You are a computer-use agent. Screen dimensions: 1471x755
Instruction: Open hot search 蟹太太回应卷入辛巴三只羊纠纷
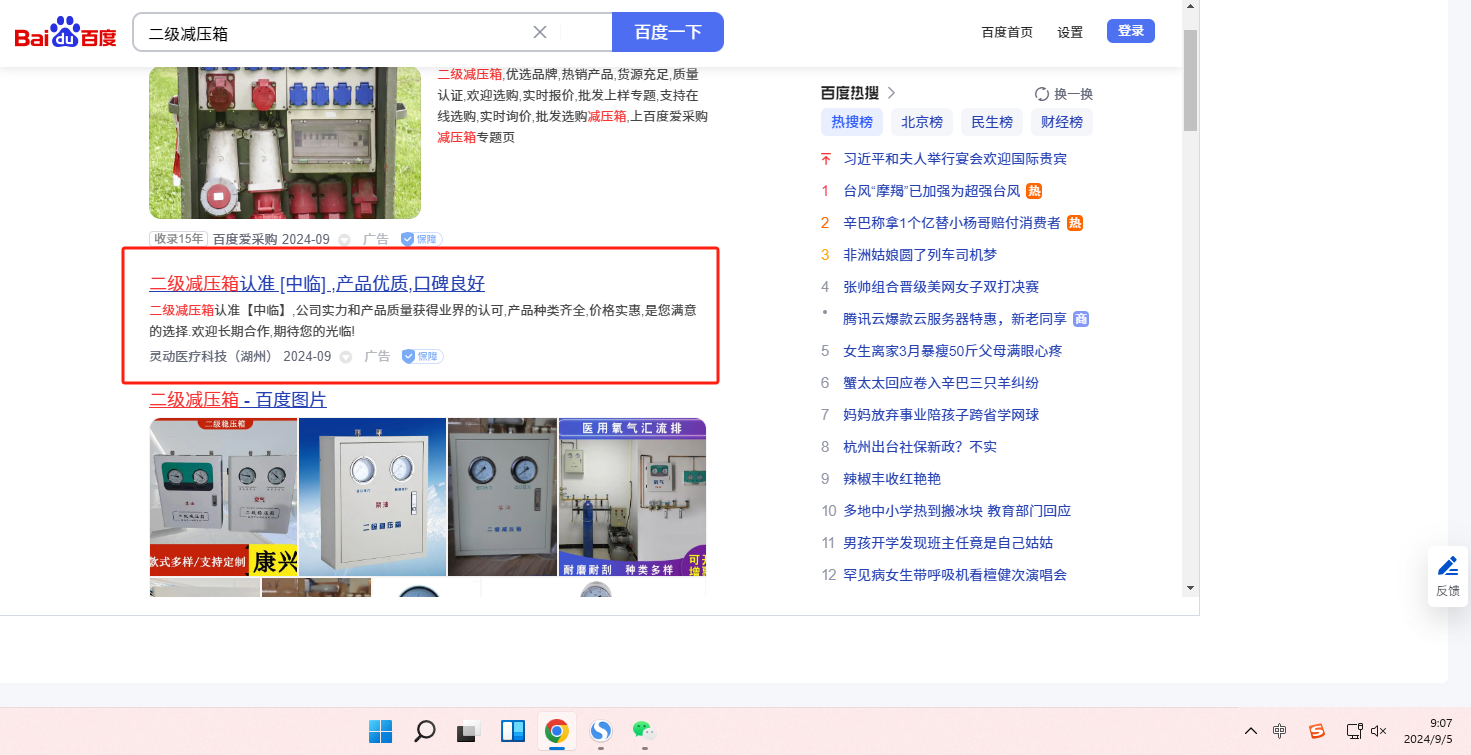pos(941,383)
